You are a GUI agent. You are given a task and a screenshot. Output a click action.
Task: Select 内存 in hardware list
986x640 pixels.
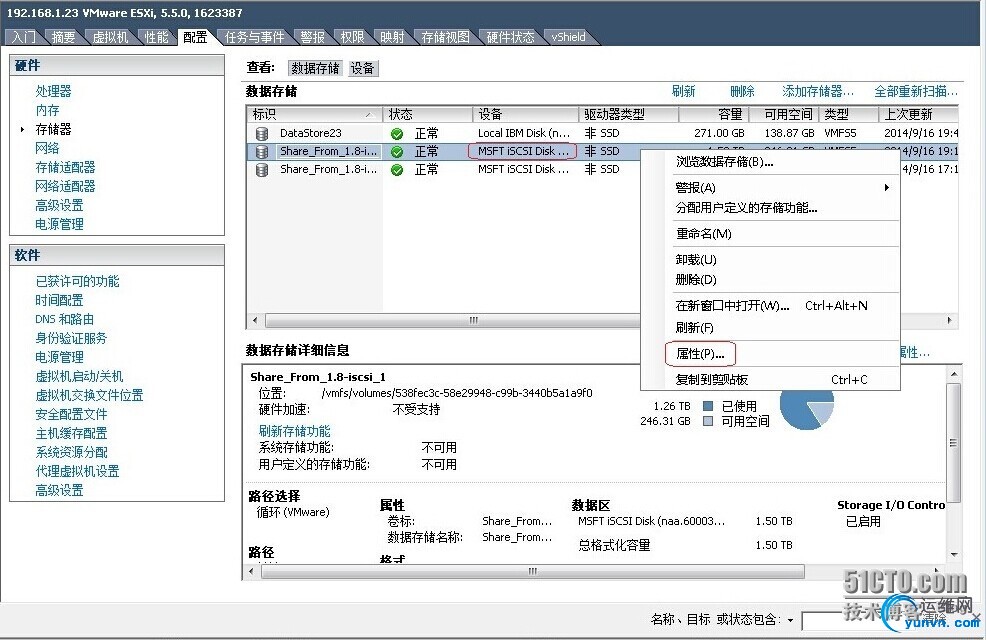tap(47, 110)
